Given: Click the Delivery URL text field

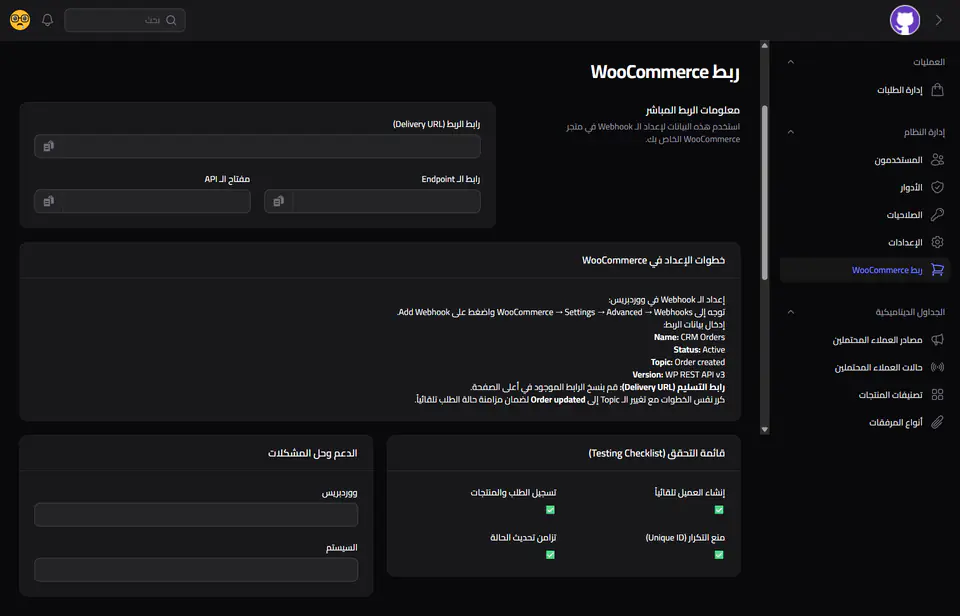Looking at the screenshot, I should pyautogui.click(x=257, y=146).
